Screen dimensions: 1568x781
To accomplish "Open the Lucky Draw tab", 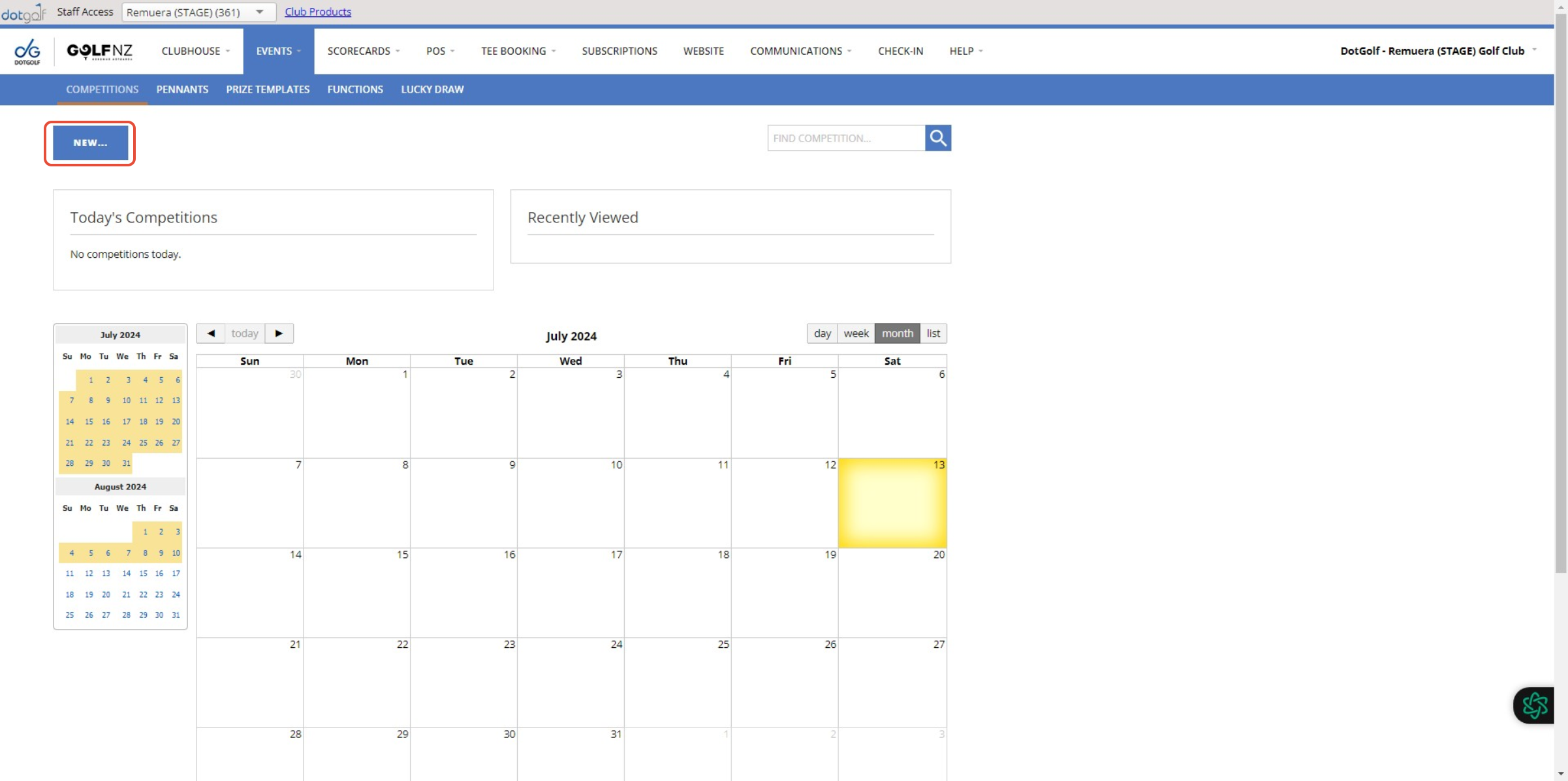I will pyautogui.click(x=432, y=89).
